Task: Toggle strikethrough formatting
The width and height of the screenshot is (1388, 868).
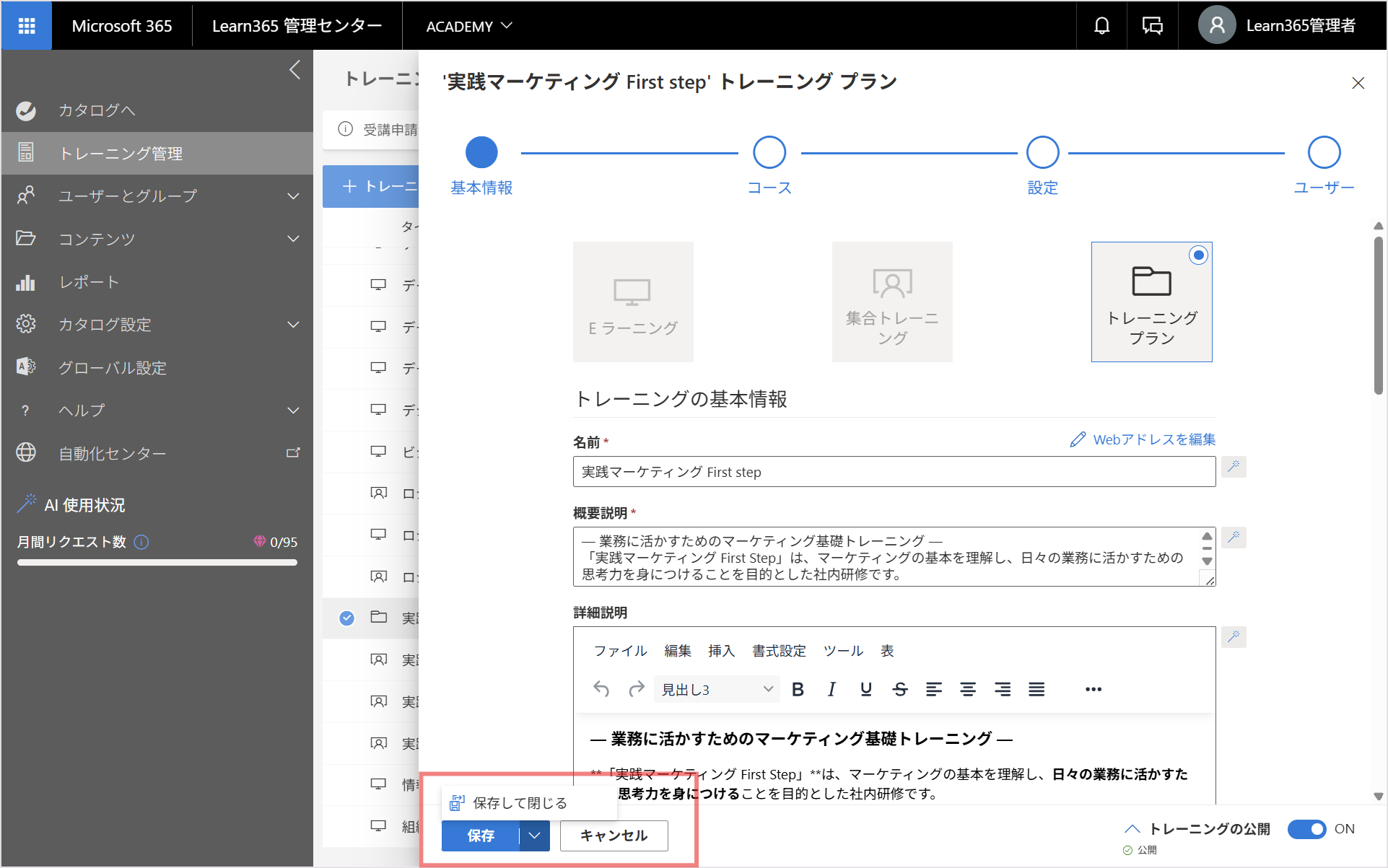Action: (900, 689)
